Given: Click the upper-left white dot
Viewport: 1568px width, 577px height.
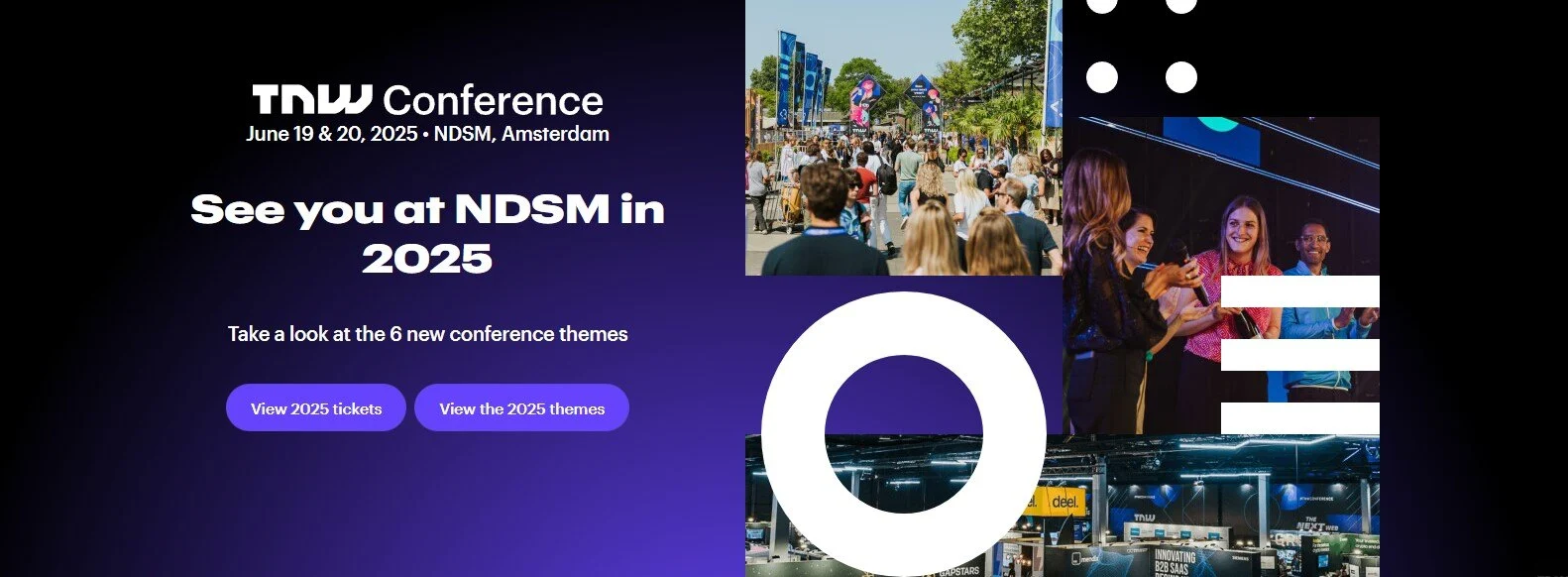Looking at the screenshot, I should pyautogui.click(x=1102, y=5).
